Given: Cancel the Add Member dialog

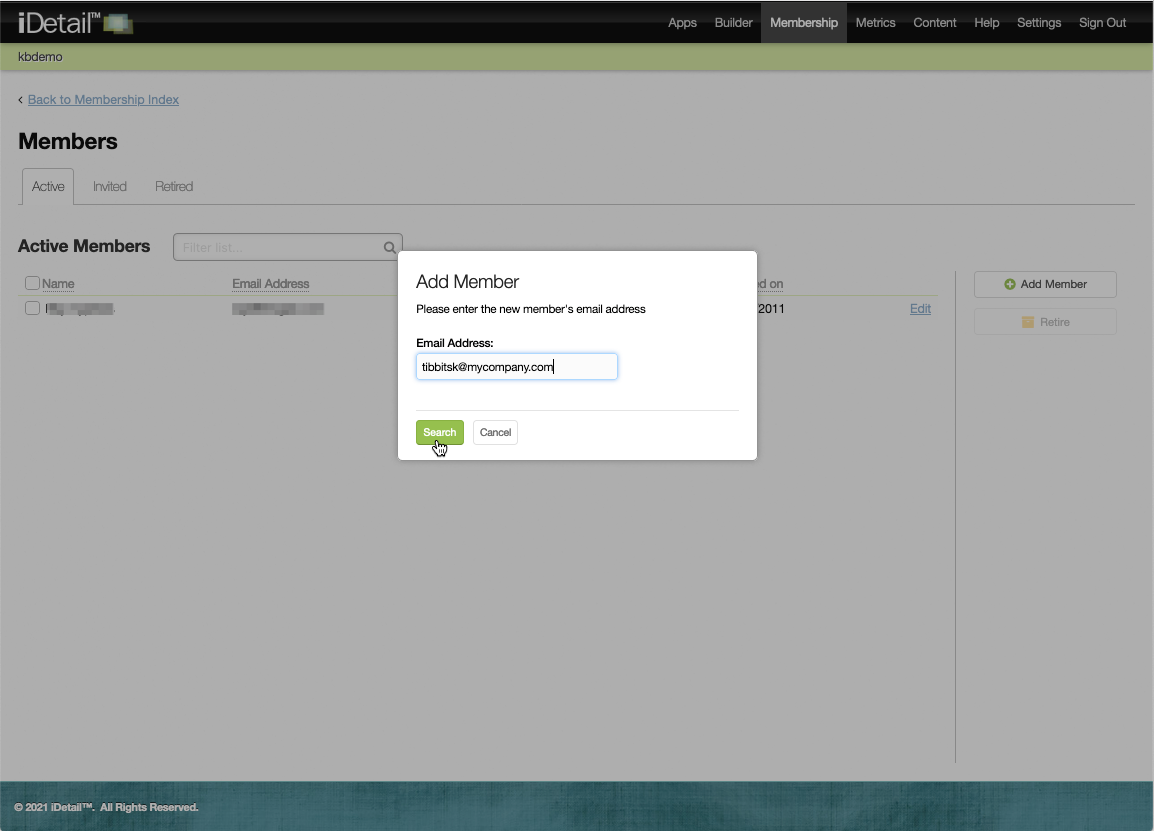Looking at the screenshot, I should [495, 433].
